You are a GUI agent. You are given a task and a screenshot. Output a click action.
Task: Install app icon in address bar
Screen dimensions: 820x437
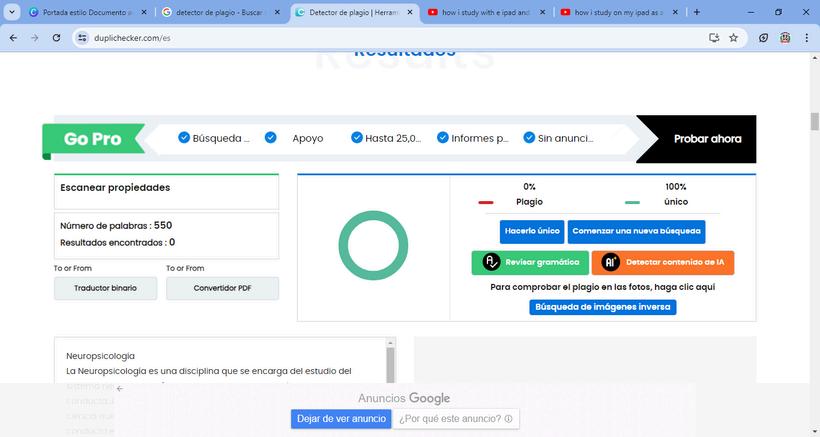[x=714, y=38]
